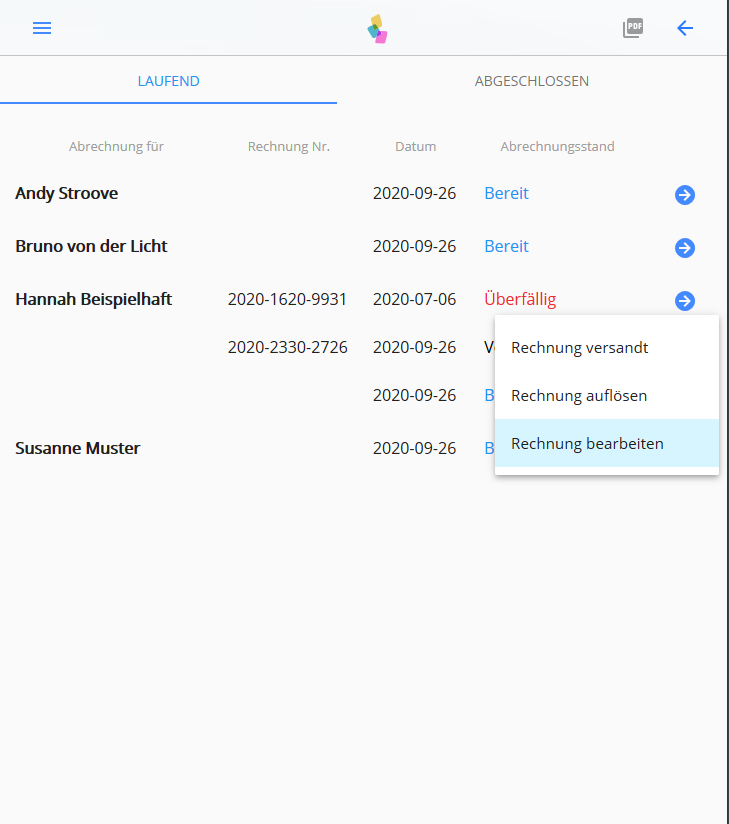Screen dimensions: 729x824
Task: Choose 'Rechnung auflösen' menu entry
Action: (x=579, y=396)
